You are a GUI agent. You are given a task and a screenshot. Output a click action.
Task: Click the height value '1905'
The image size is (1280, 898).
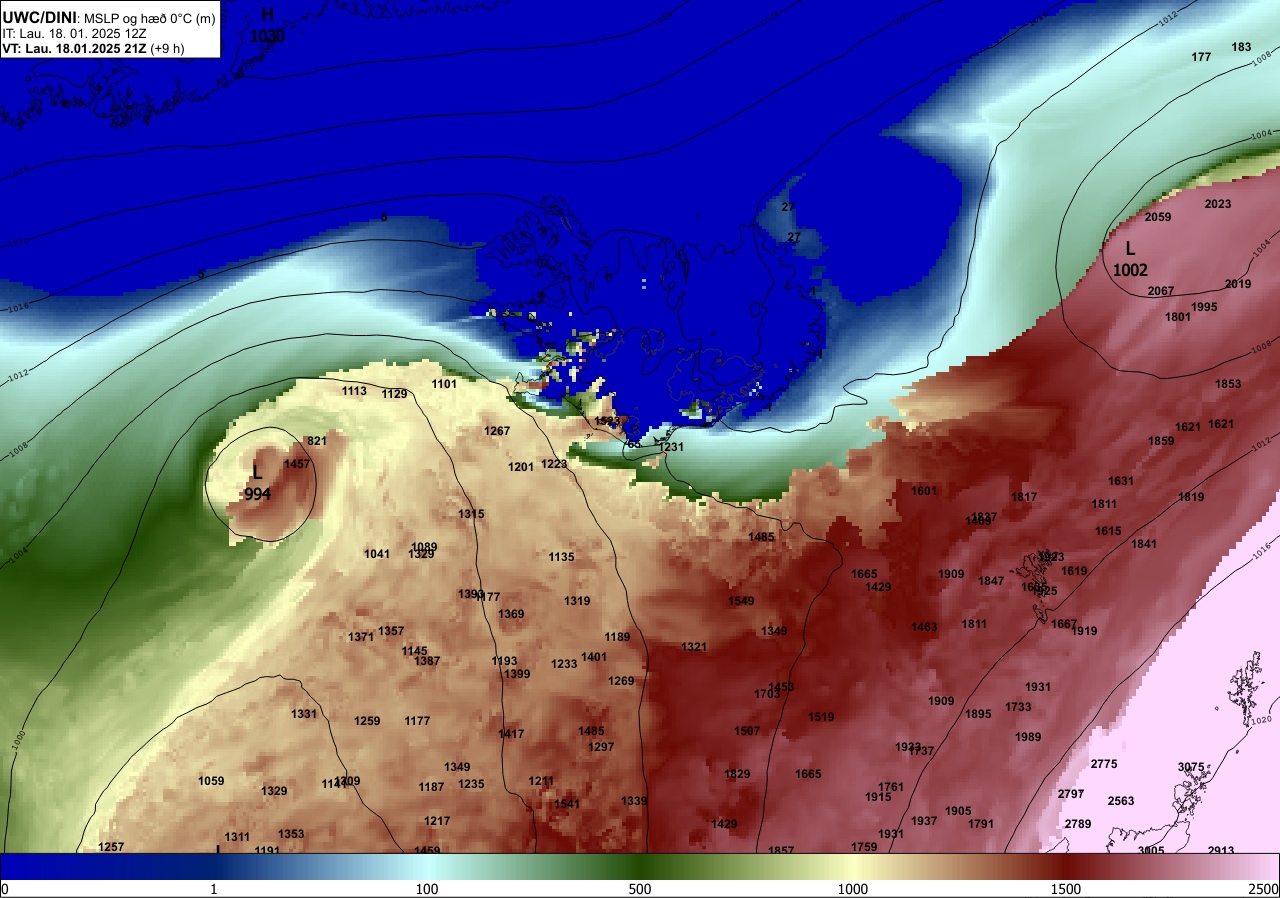pos(958,811)
